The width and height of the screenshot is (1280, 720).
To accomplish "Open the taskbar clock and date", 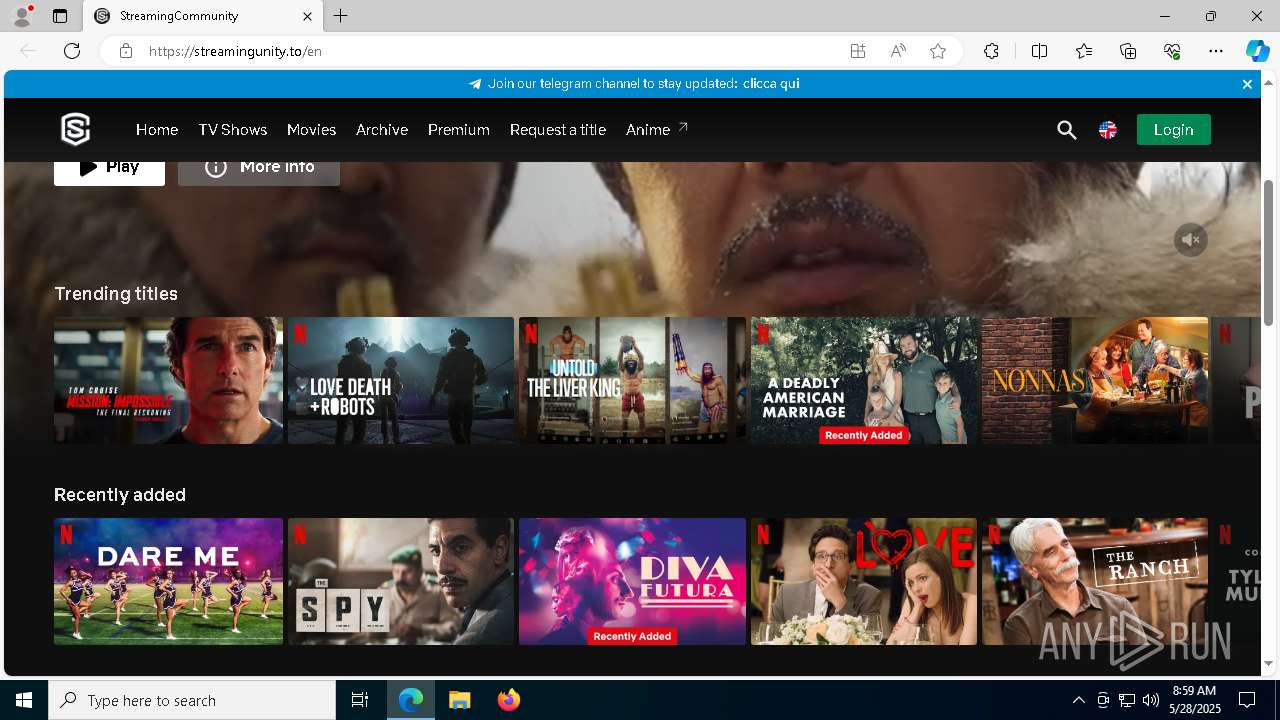I will click(x=1194, y=700).
